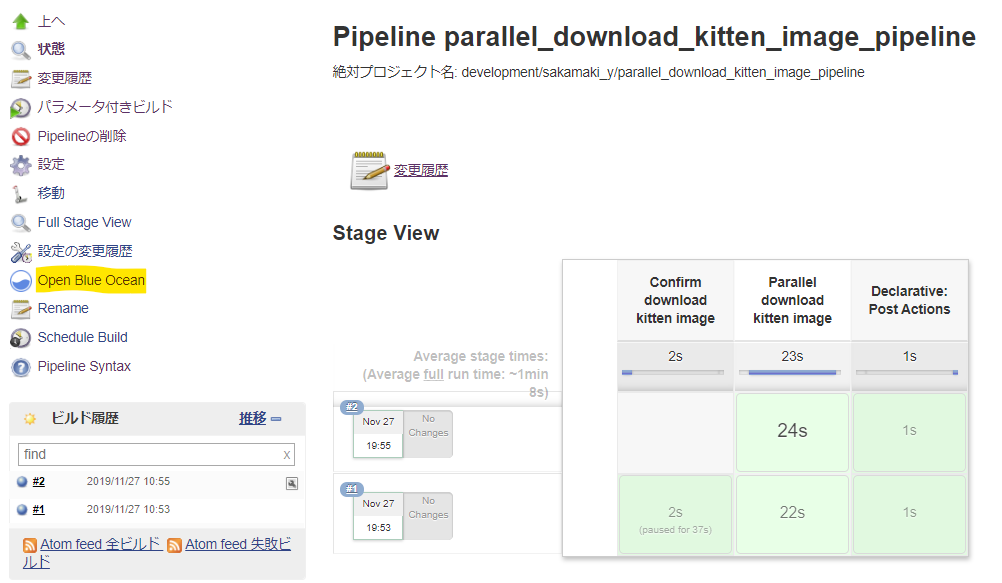
Task: Click the Pipeline Syntax help icon
Action: tap(20, 367)
